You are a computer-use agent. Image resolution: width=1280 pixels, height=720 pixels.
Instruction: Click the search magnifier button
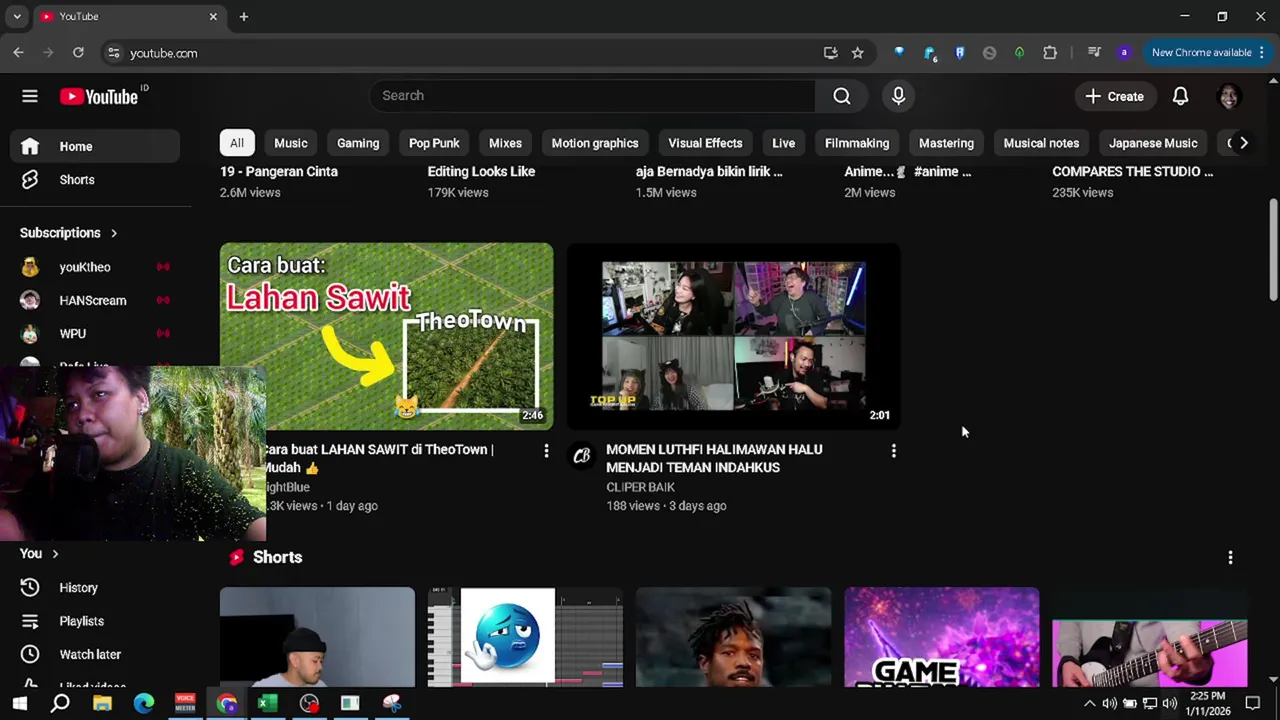tap(842, 96)
